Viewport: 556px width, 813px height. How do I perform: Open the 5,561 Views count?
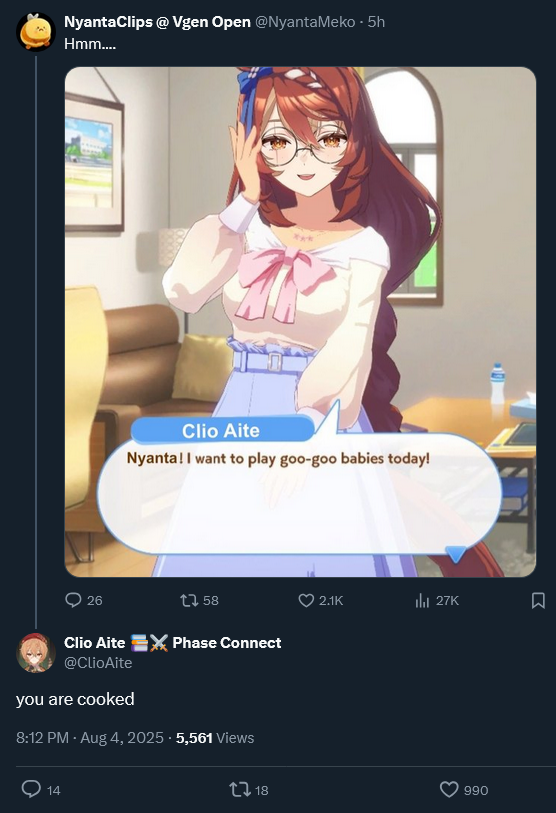215,738
